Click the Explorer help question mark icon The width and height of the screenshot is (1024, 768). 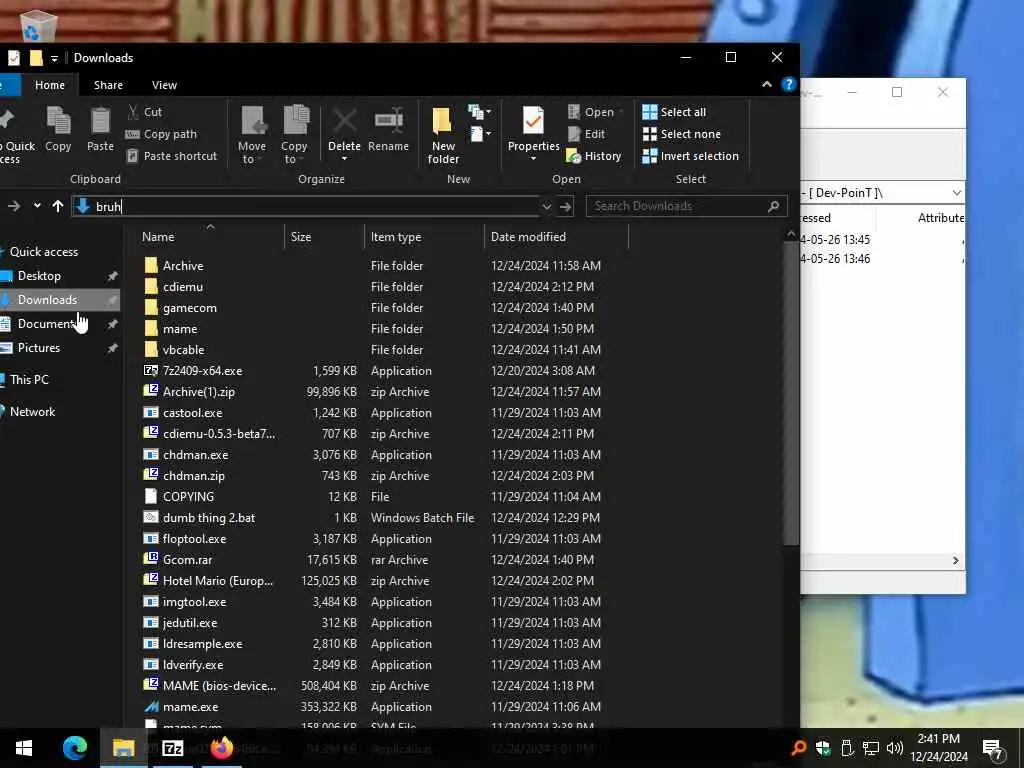(788, 84)
